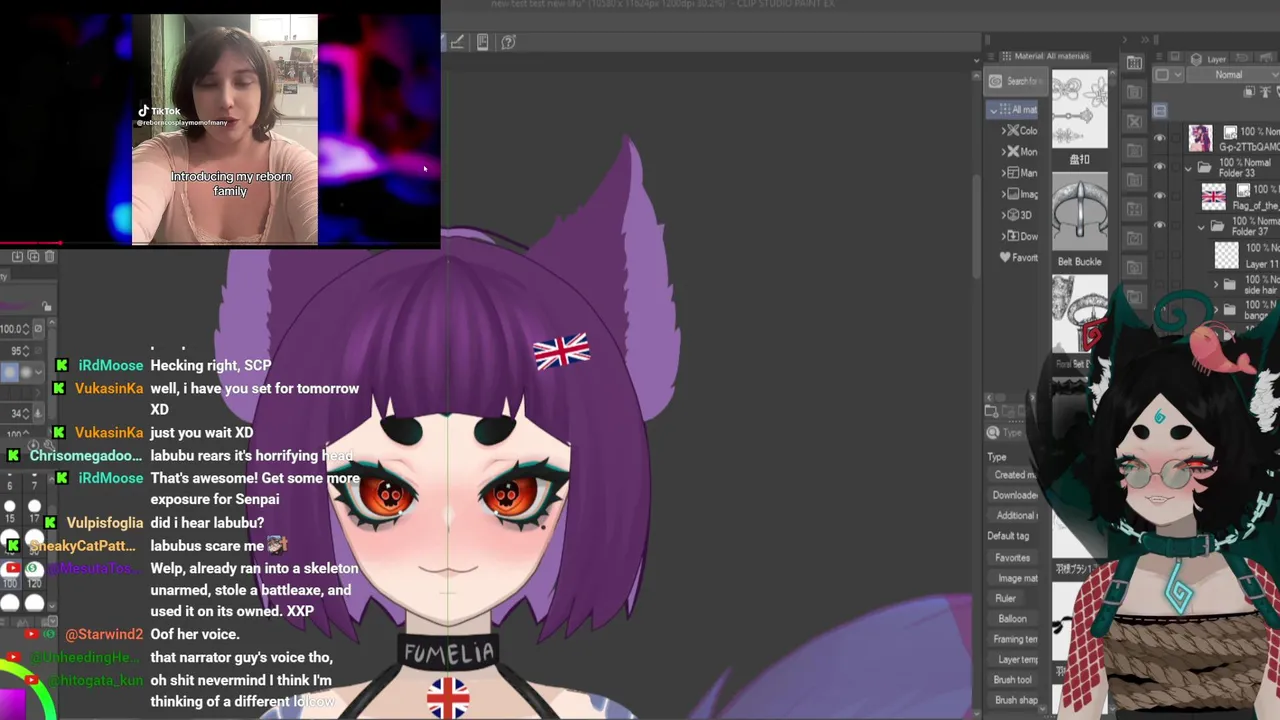
Task: Click the document icon in the top command bar
Action: click(x=483, y=42)
